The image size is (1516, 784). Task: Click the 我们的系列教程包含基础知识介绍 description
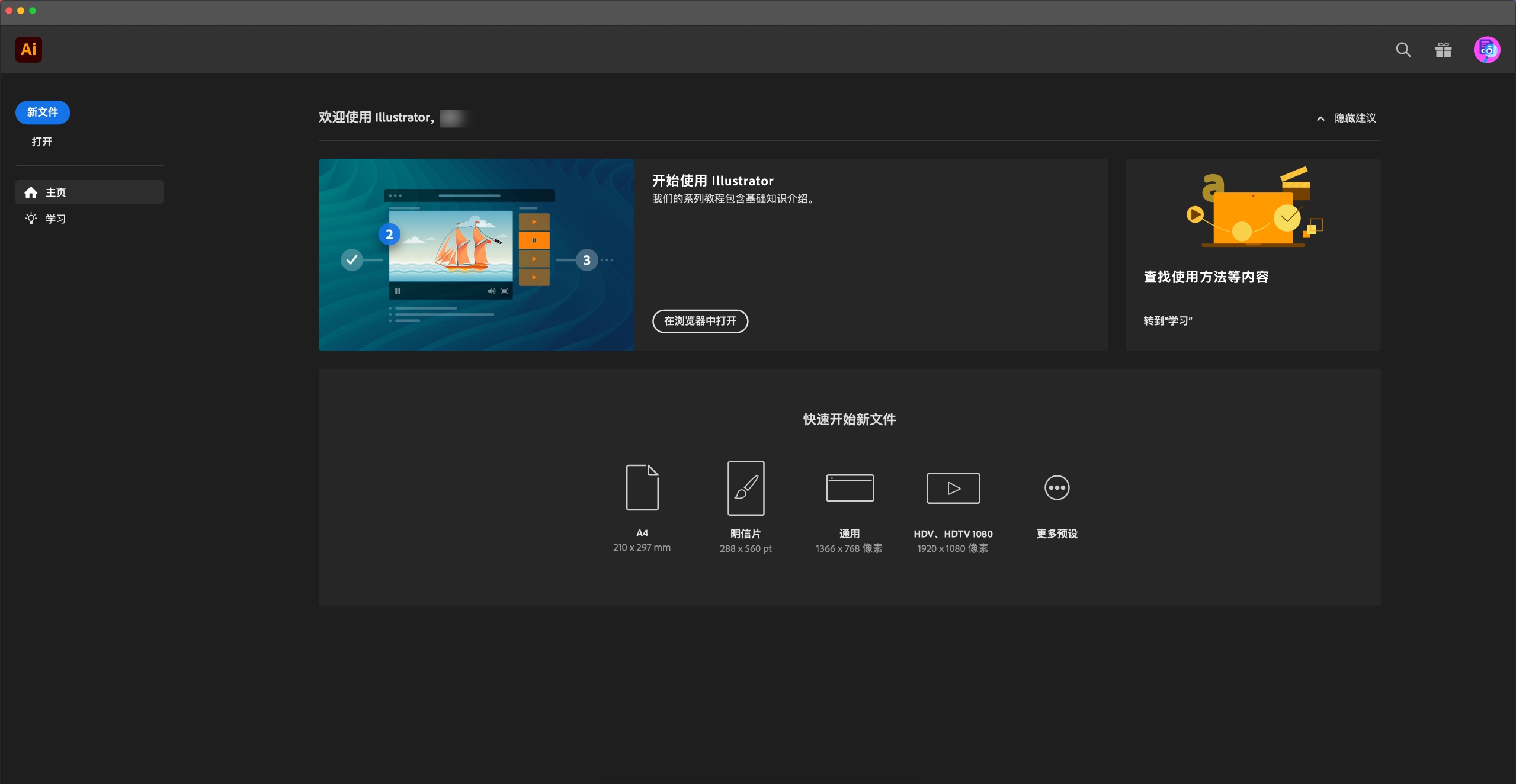735,199
